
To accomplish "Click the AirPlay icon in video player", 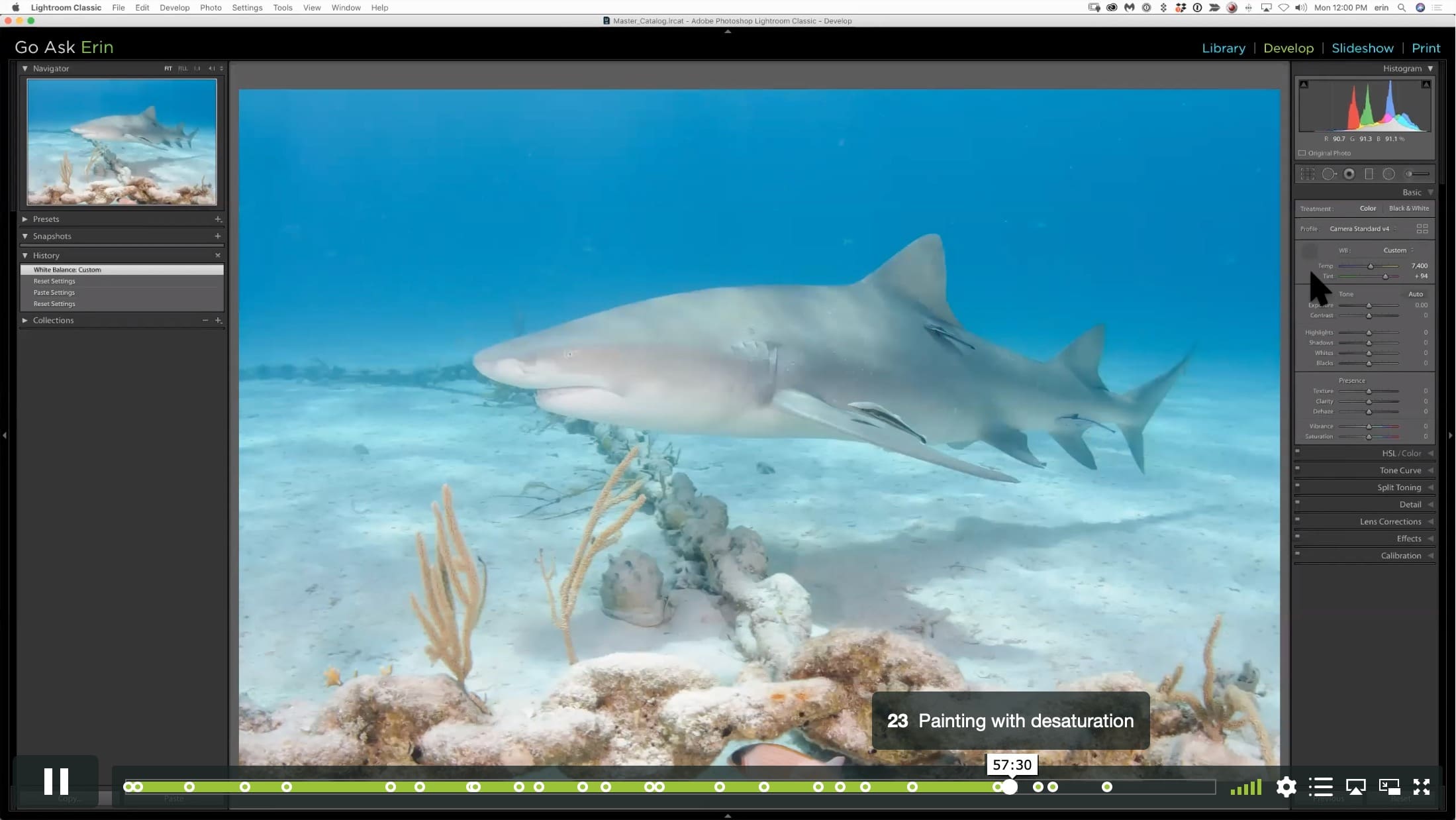I will 1355,787.
